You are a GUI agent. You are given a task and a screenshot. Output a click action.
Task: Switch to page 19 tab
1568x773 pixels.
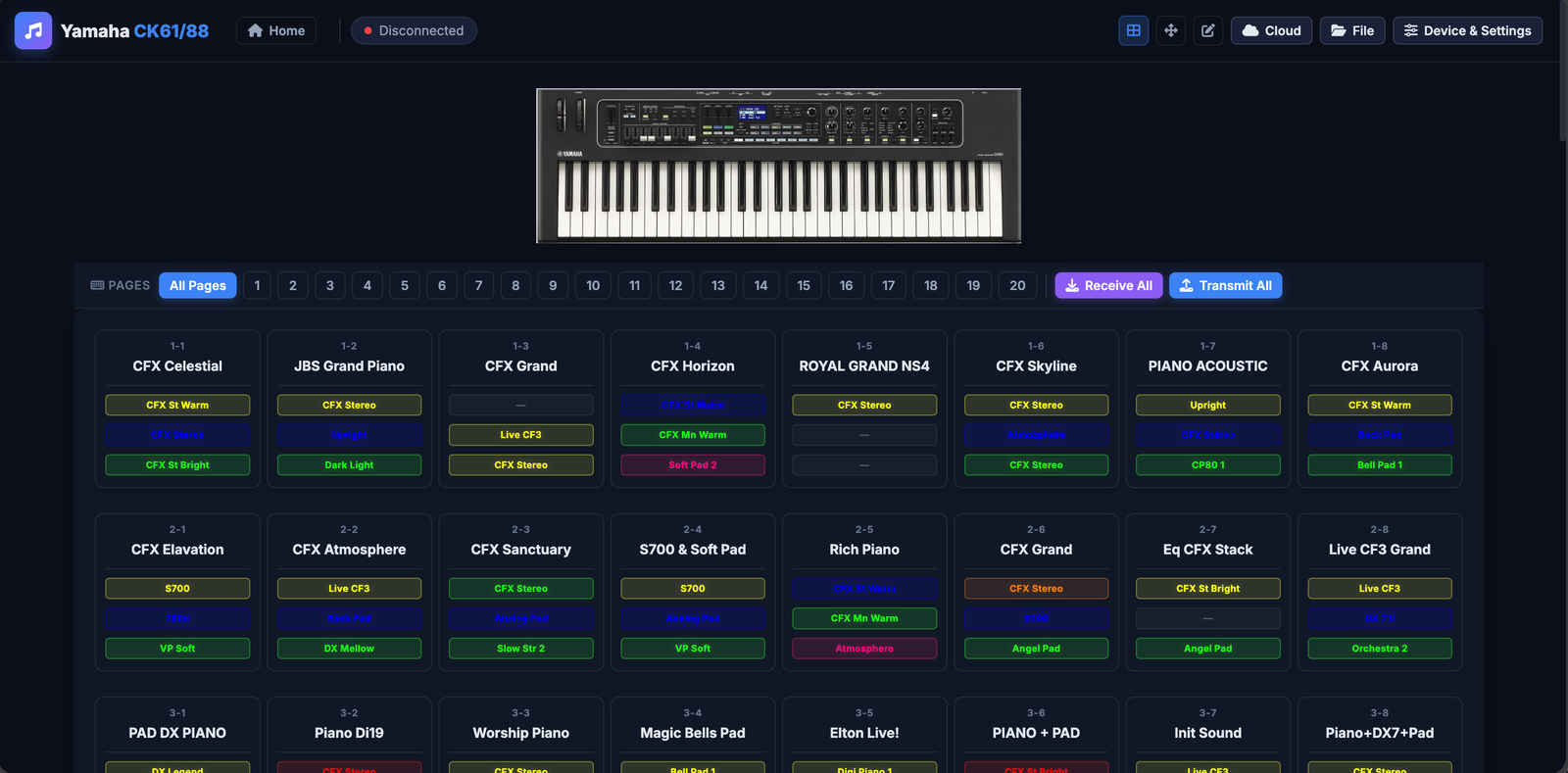tap(973, 285)
